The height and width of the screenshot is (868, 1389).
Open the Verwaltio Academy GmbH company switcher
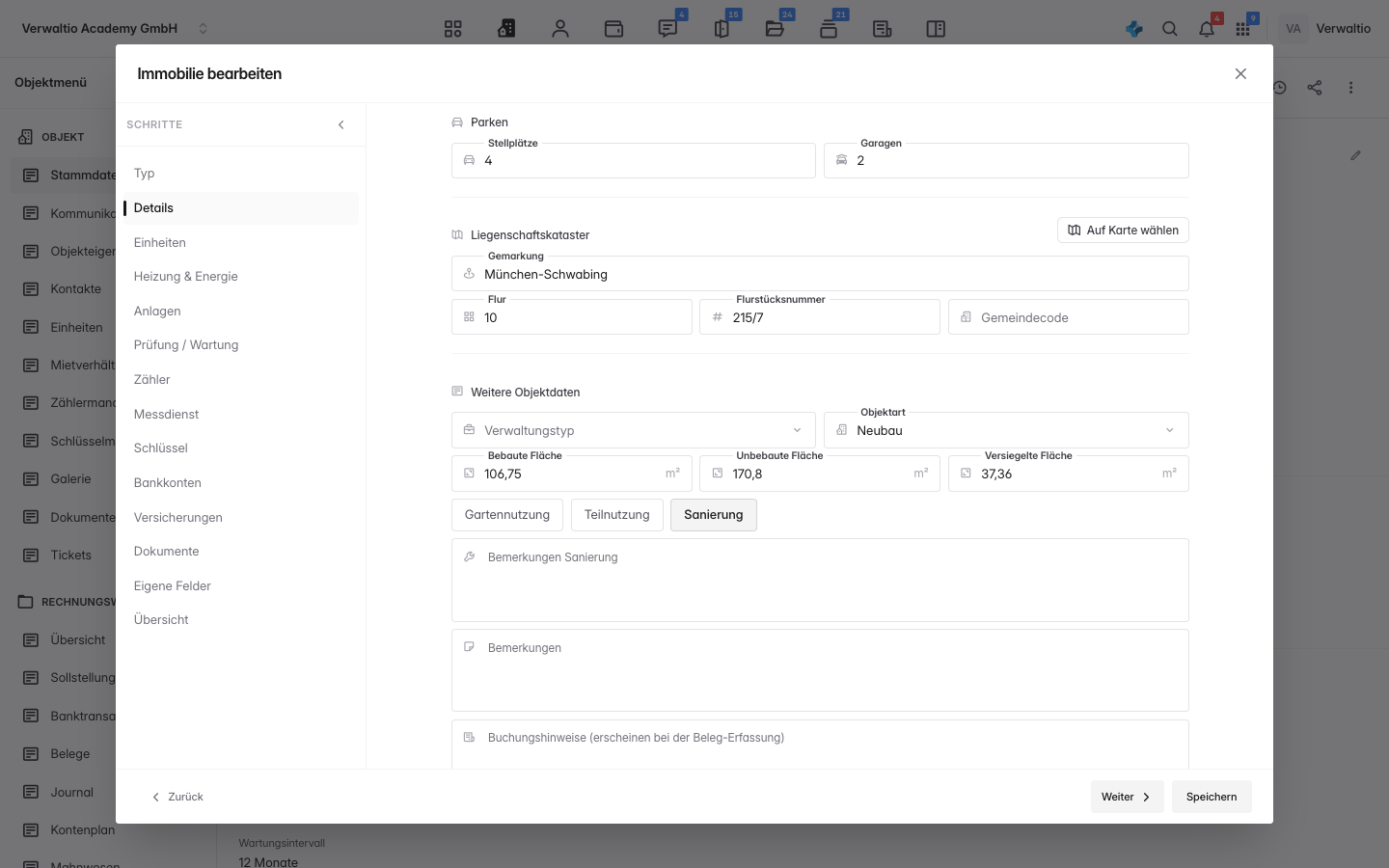coord(115,29)
